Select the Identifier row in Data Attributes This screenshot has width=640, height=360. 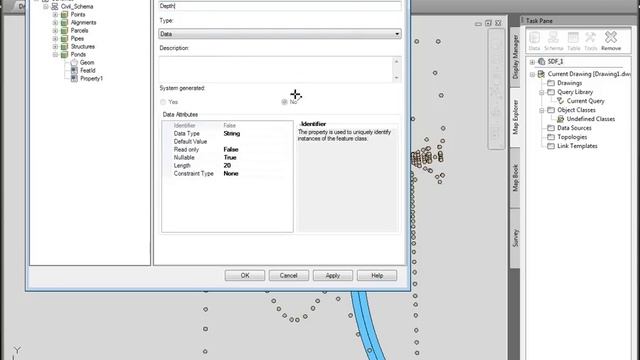click(227, 126)
